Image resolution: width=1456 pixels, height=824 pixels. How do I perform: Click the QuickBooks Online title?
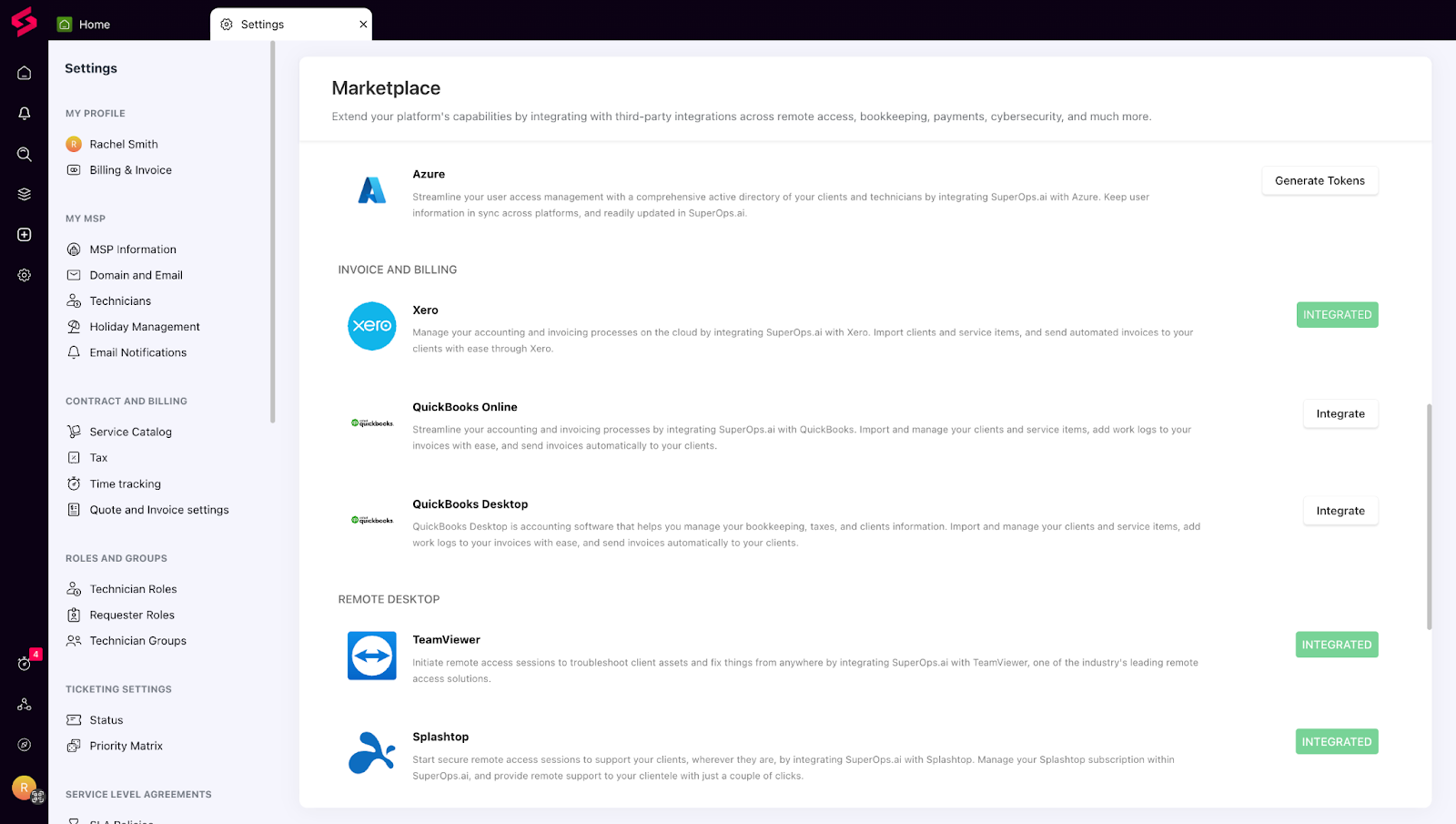(x=465, y=408)
